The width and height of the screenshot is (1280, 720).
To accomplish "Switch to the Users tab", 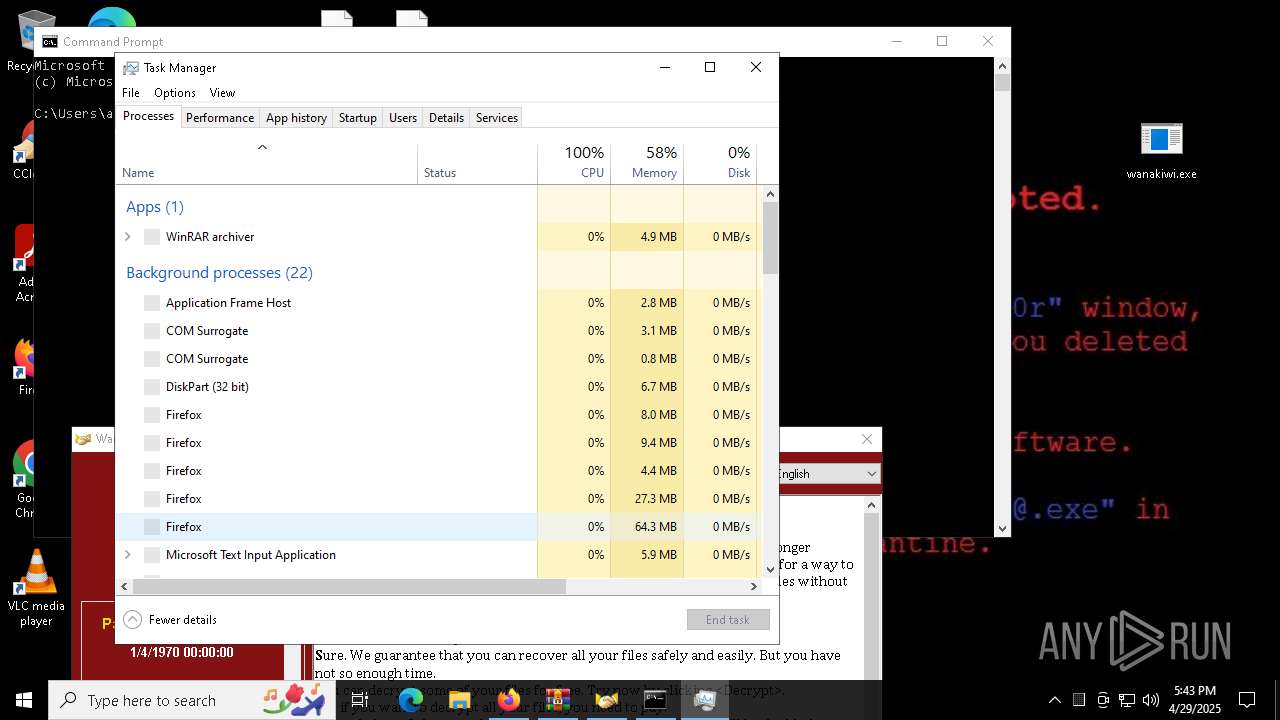I will pos(403,117).
